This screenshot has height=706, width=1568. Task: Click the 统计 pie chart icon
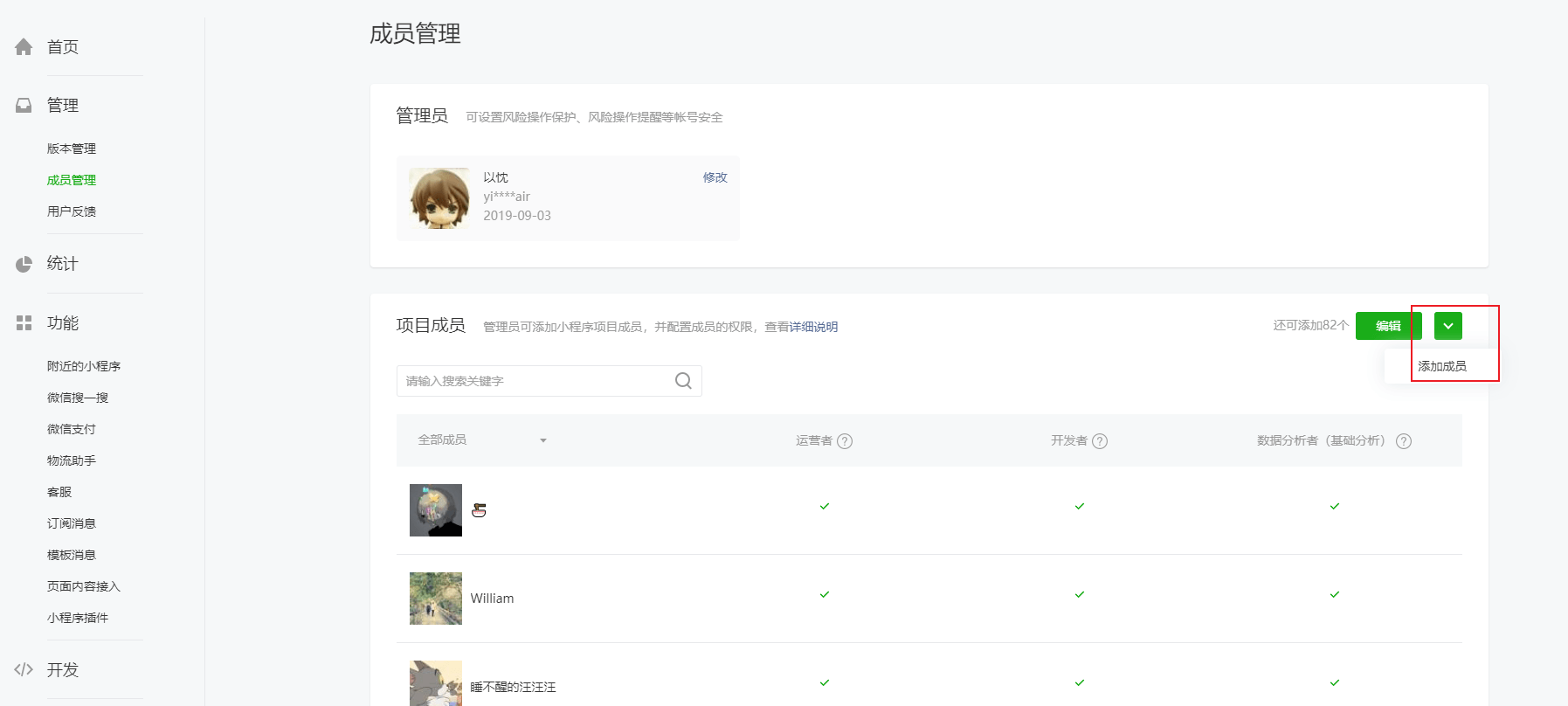(x=24, y=264)
